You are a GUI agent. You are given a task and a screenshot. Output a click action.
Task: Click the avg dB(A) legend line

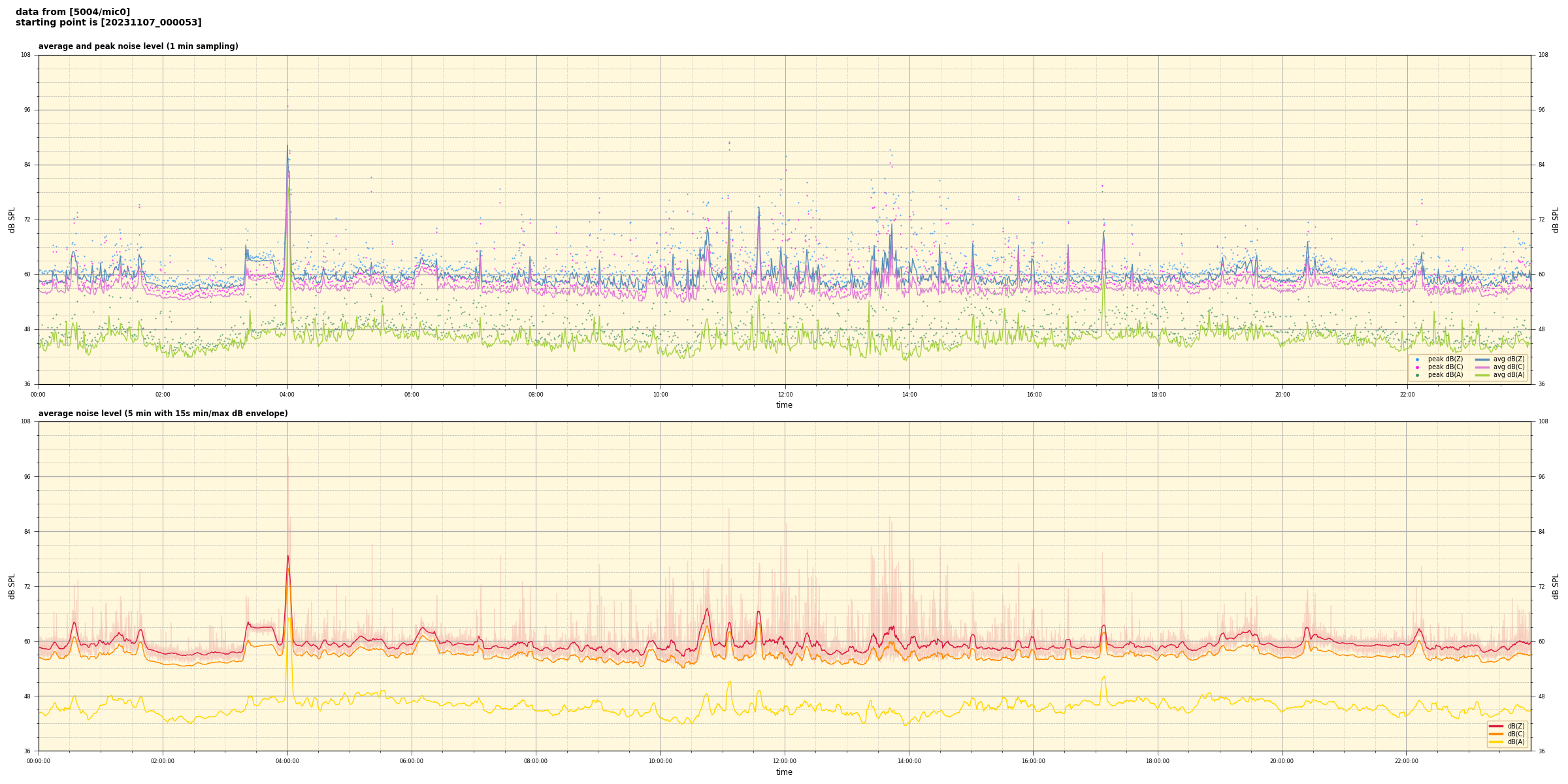(1482, 375)
